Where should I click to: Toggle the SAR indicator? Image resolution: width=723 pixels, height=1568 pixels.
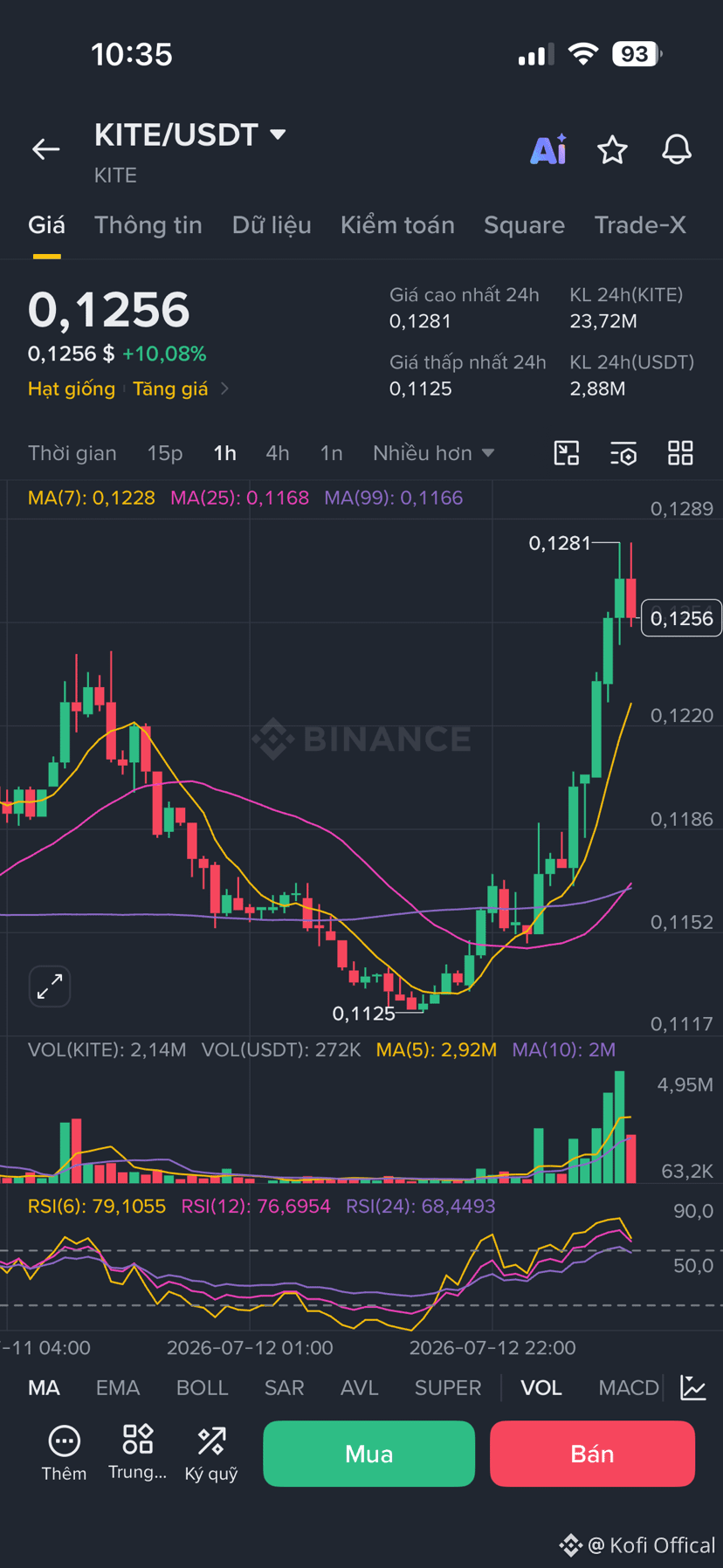285,1387
